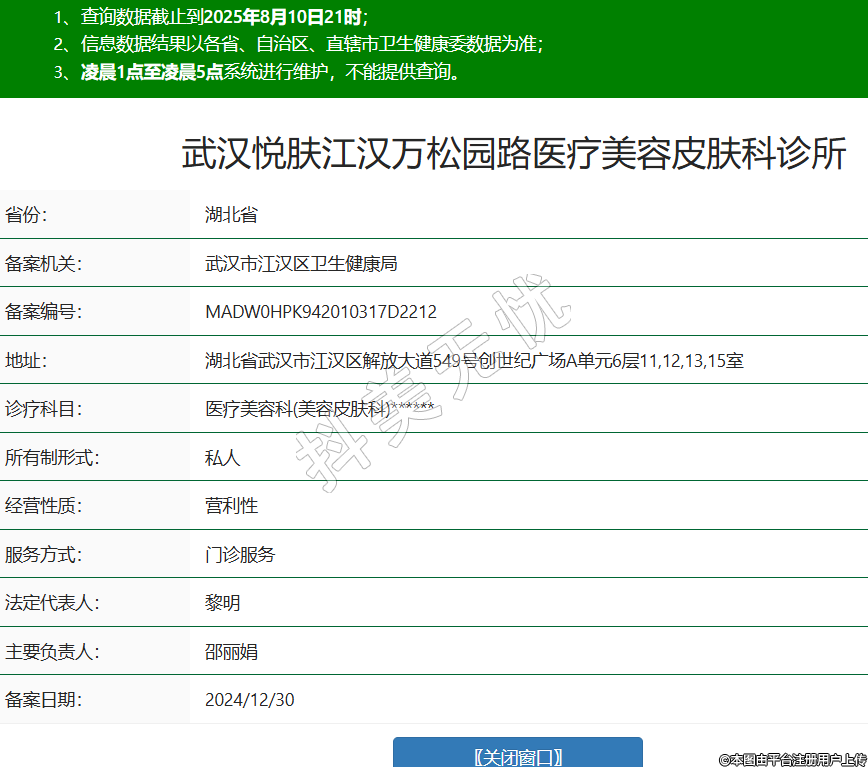The image size is (868, 767).
Task: Click the legal representative name 黎明
Action: [x=222, y=603]
